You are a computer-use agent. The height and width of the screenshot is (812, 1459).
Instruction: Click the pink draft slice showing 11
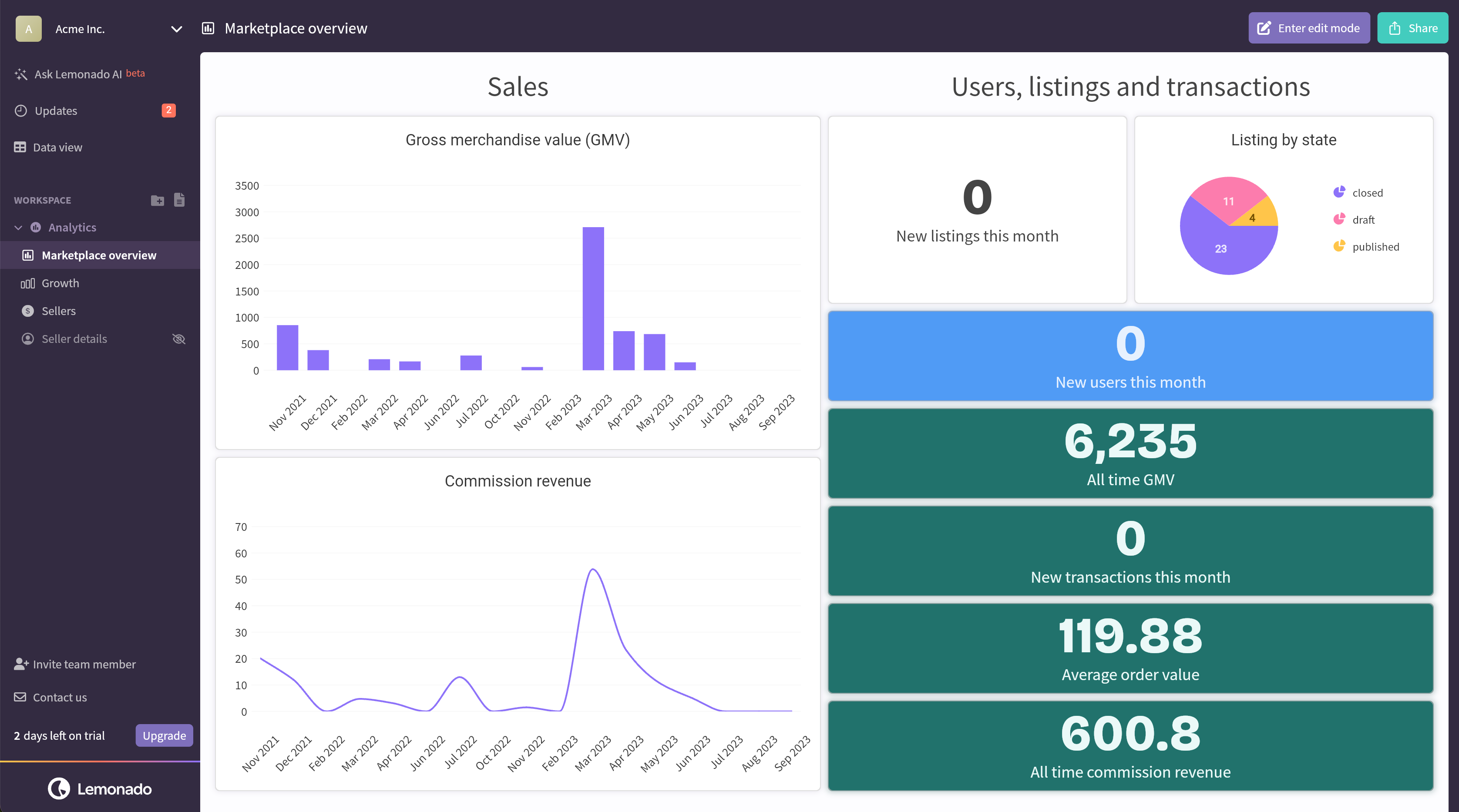[x=1227, y=201]
